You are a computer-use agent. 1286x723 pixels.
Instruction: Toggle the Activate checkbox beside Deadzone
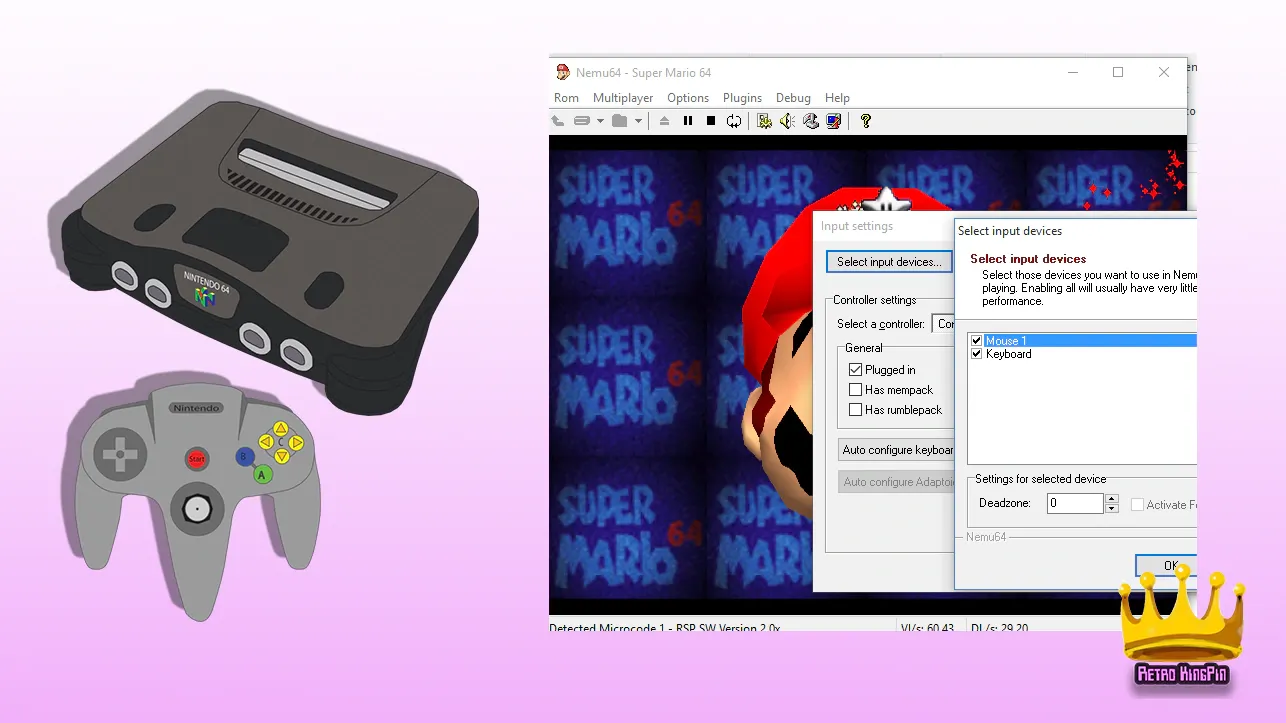[1137, 505]
